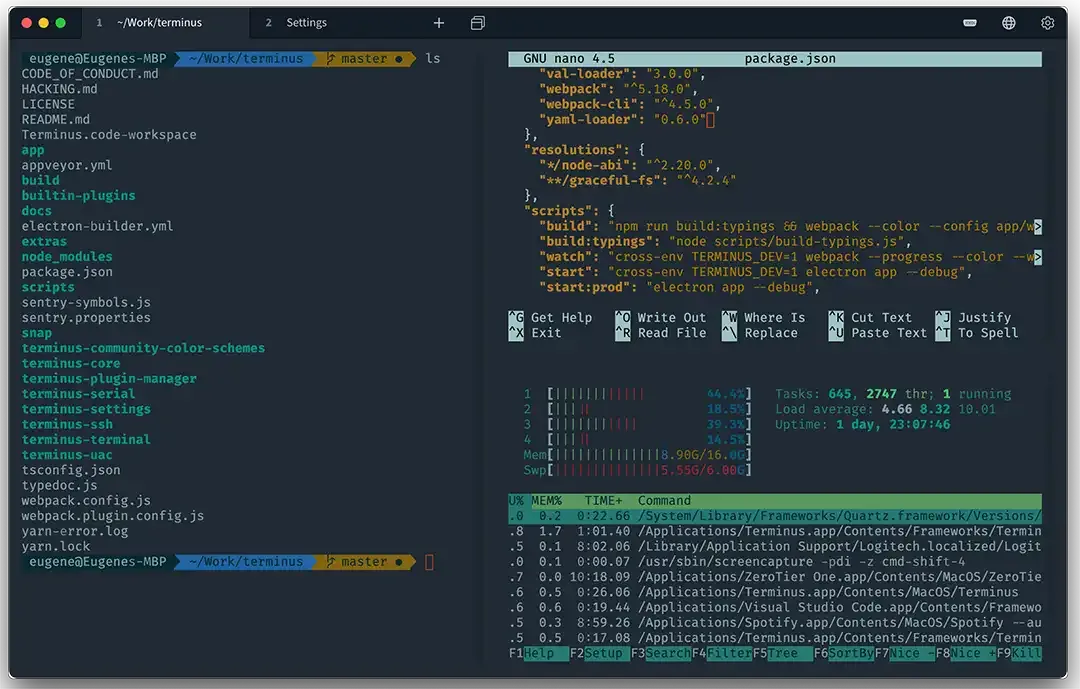Click the To Spell shortcut in nano
The height and width of the screenshot is (689, 1080).
977,333
